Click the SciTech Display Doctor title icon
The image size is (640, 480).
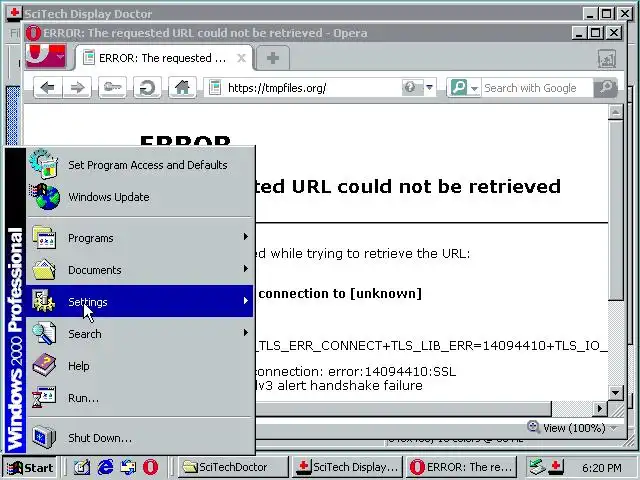tap(14, 13)
